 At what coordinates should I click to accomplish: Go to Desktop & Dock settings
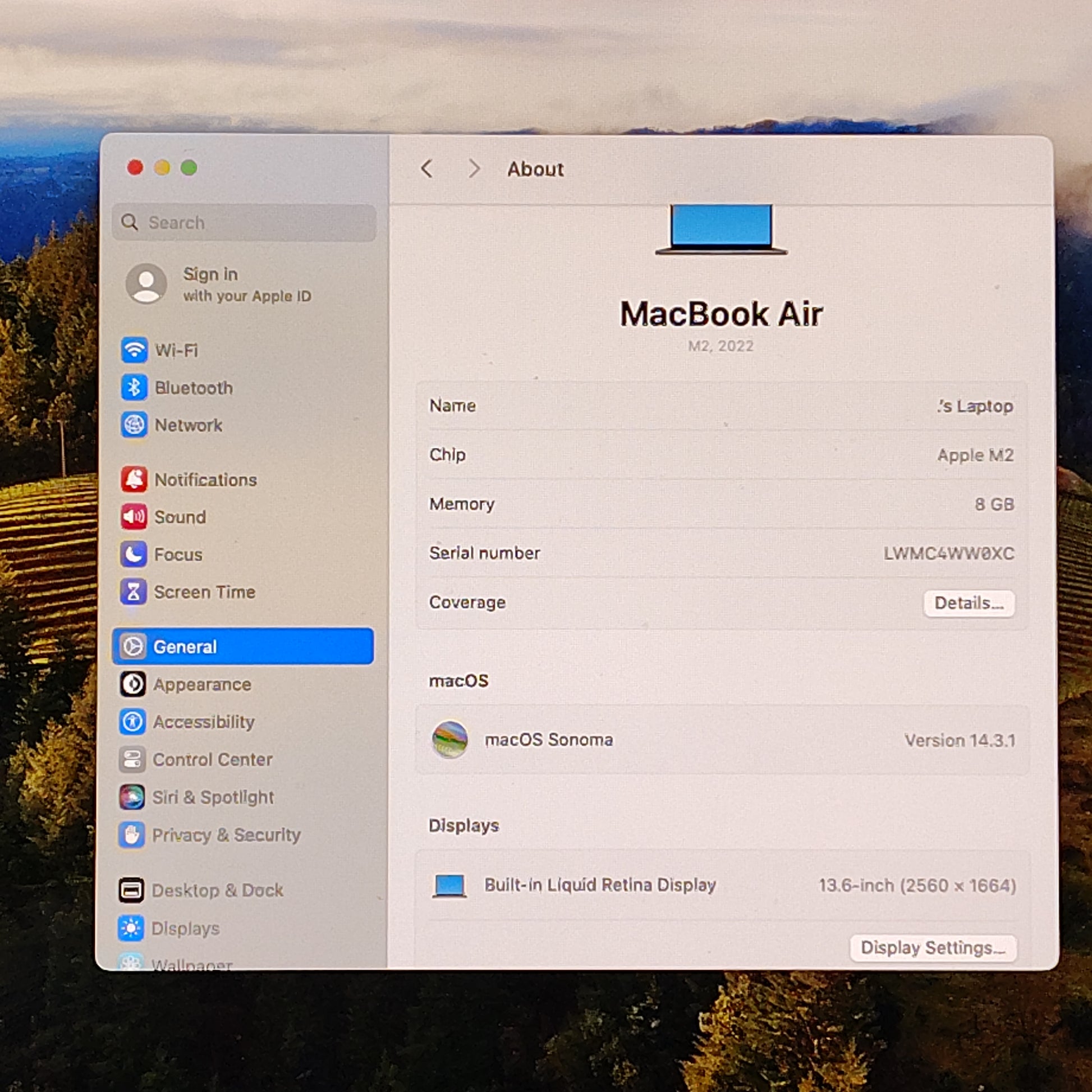[x=217, y=890]
